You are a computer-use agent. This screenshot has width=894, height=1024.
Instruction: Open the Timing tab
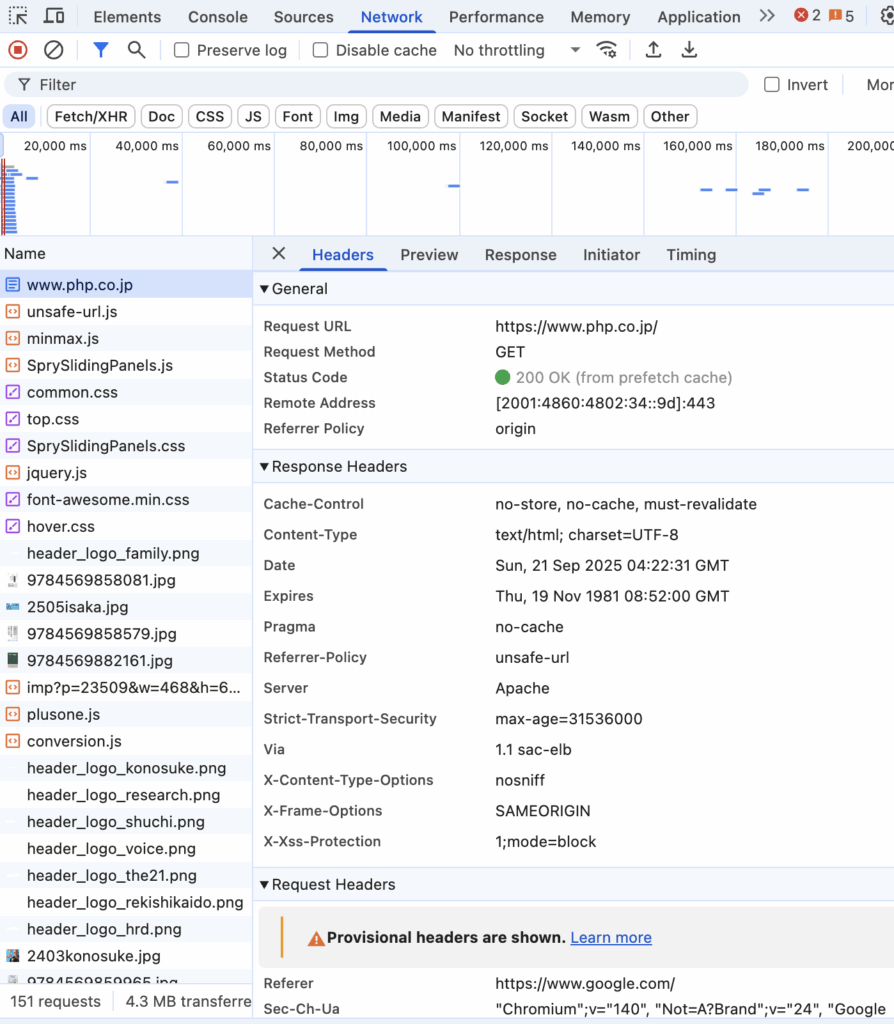tap(691, 255)
